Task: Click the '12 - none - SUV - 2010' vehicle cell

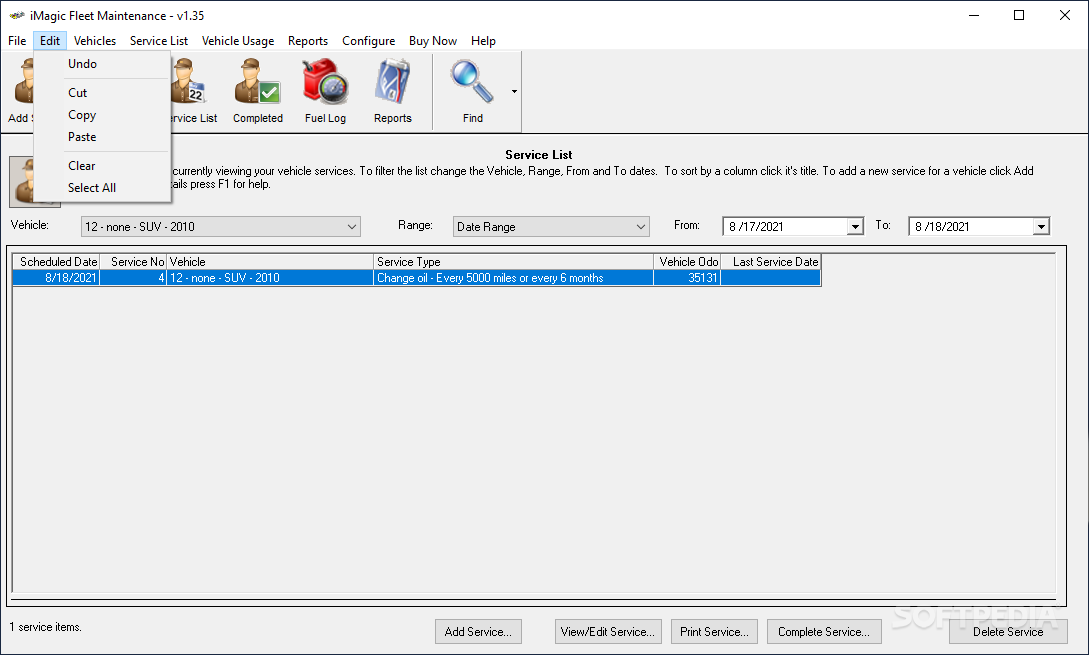Action: (x=270, y=278)
